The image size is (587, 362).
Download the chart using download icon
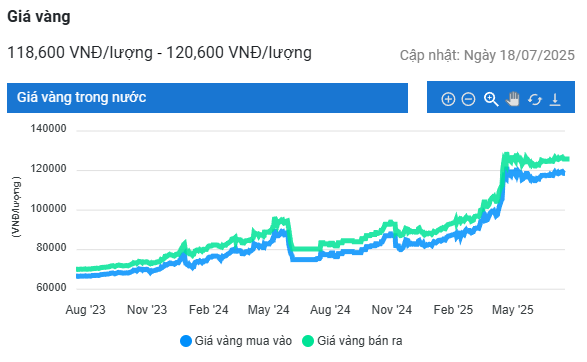[x=555, y=100]
